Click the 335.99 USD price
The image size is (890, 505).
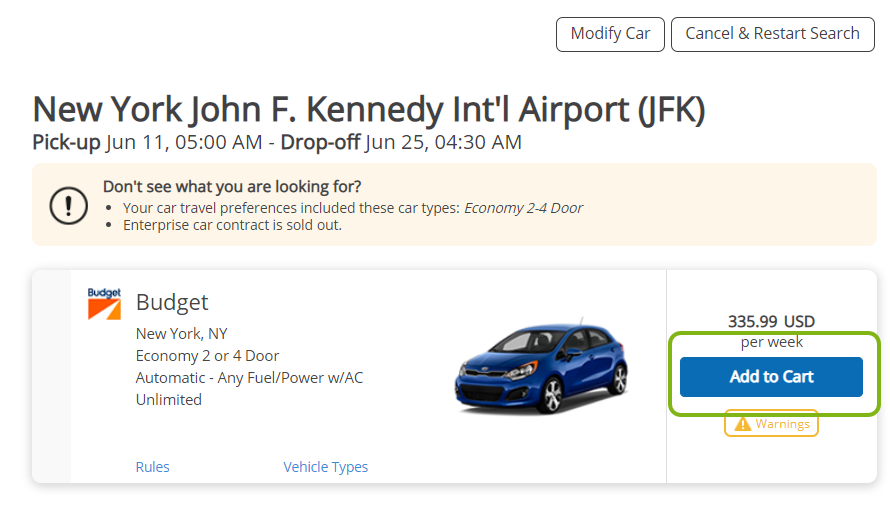[x=771, y=322]
